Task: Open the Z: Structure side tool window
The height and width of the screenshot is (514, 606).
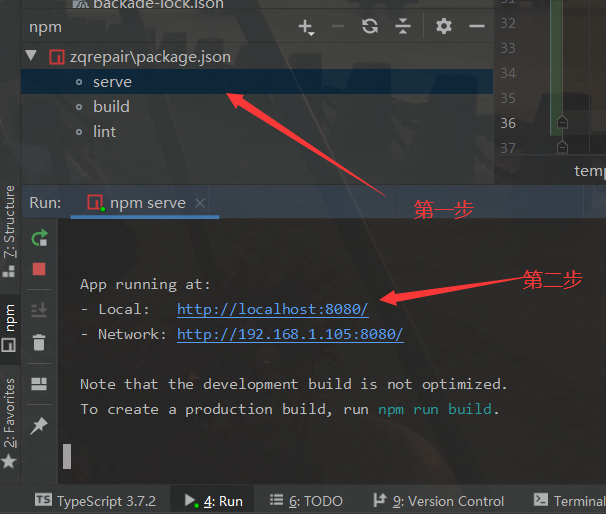Action: (x=9, y=231)
